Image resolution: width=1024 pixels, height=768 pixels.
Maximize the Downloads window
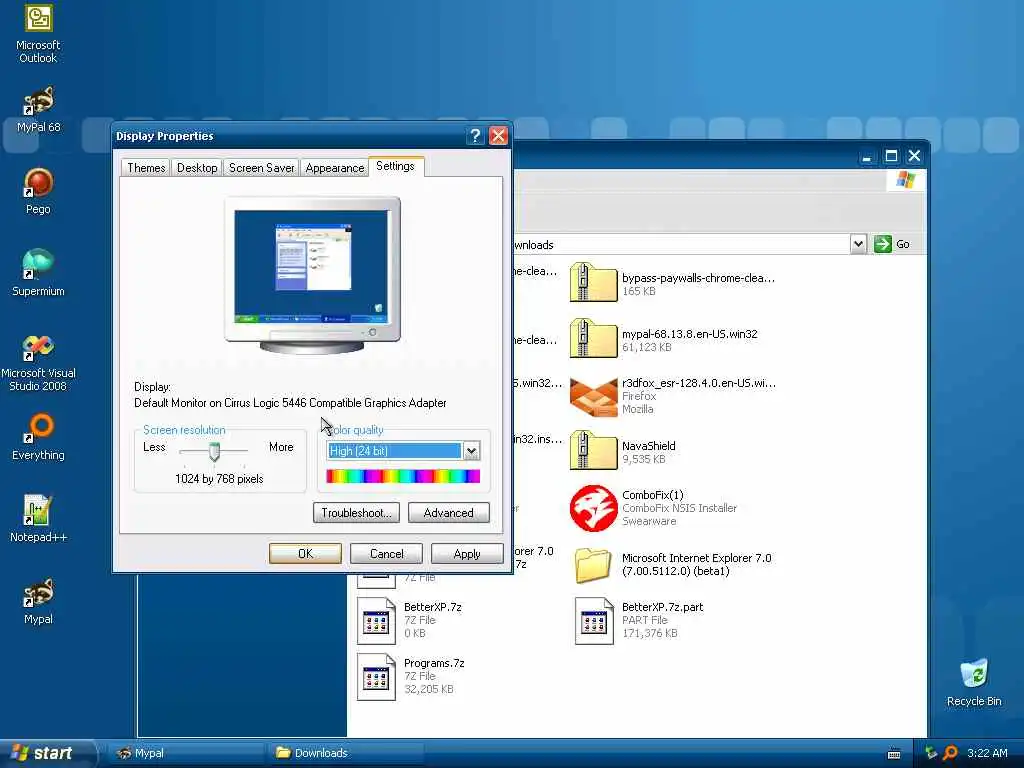tap(891, 156)
